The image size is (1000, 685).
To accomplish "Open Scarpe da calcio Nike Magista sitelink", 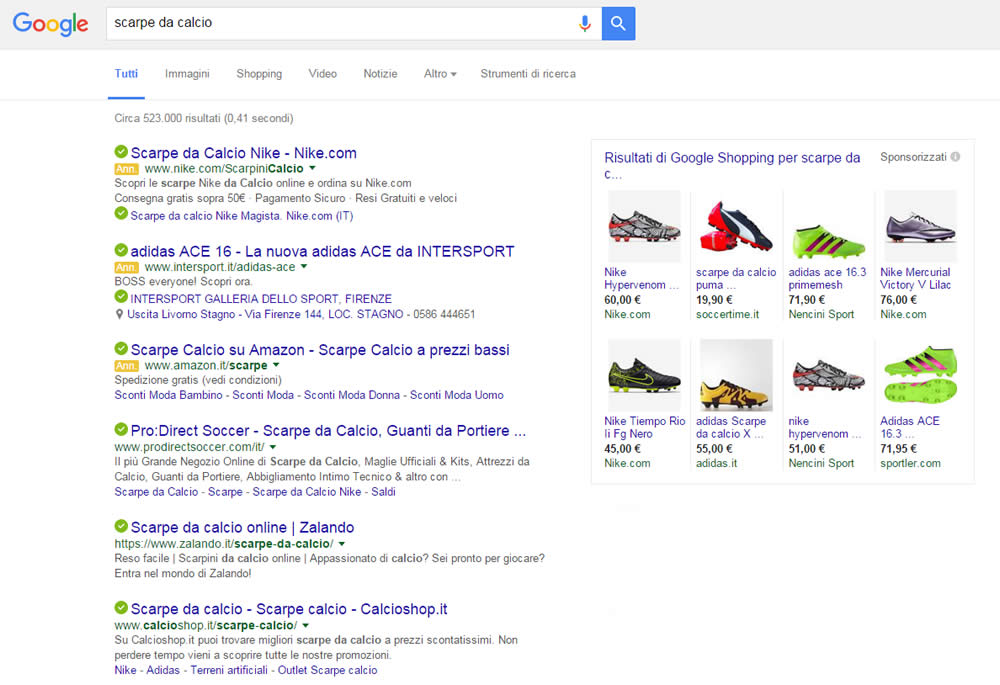I will [242, 216].
